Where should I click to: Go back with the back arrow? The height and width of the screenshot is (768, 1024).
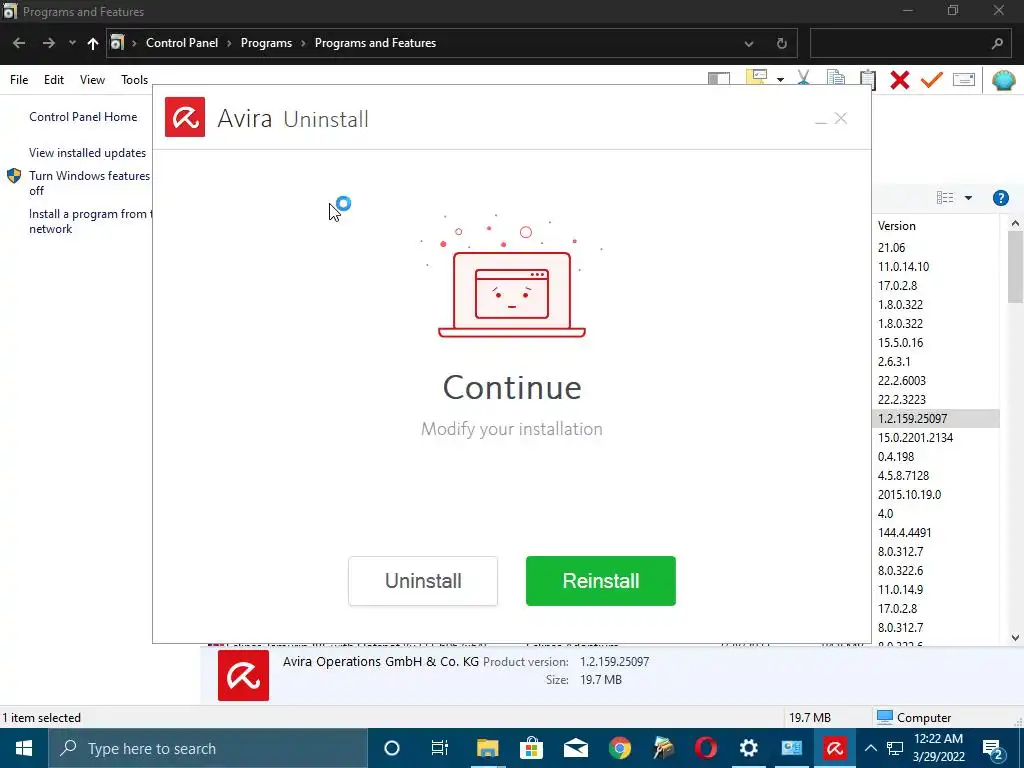(x=19, y=43)
